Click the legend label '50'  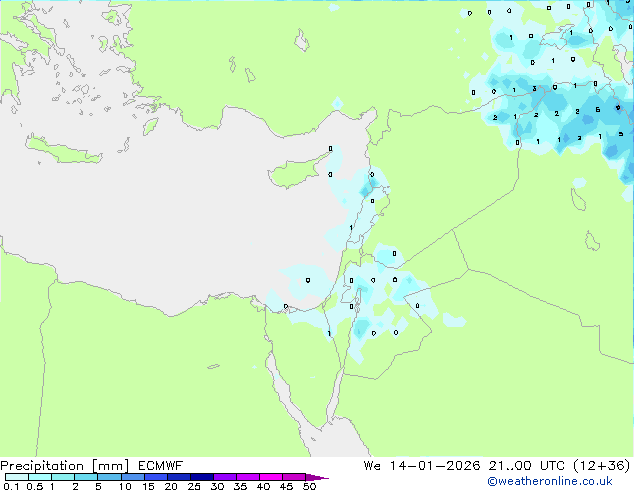point(309,486)
